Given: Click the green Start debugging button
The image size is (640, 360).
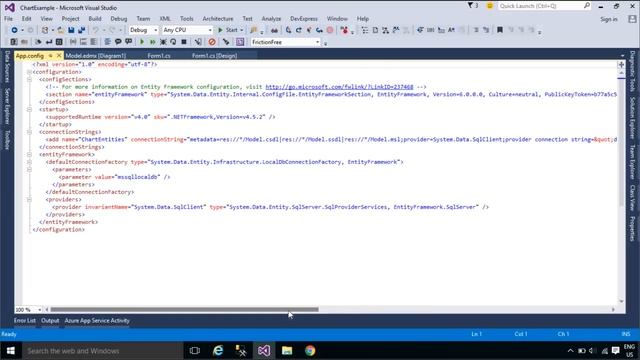Looking at the screenshot, I should 231,30.
